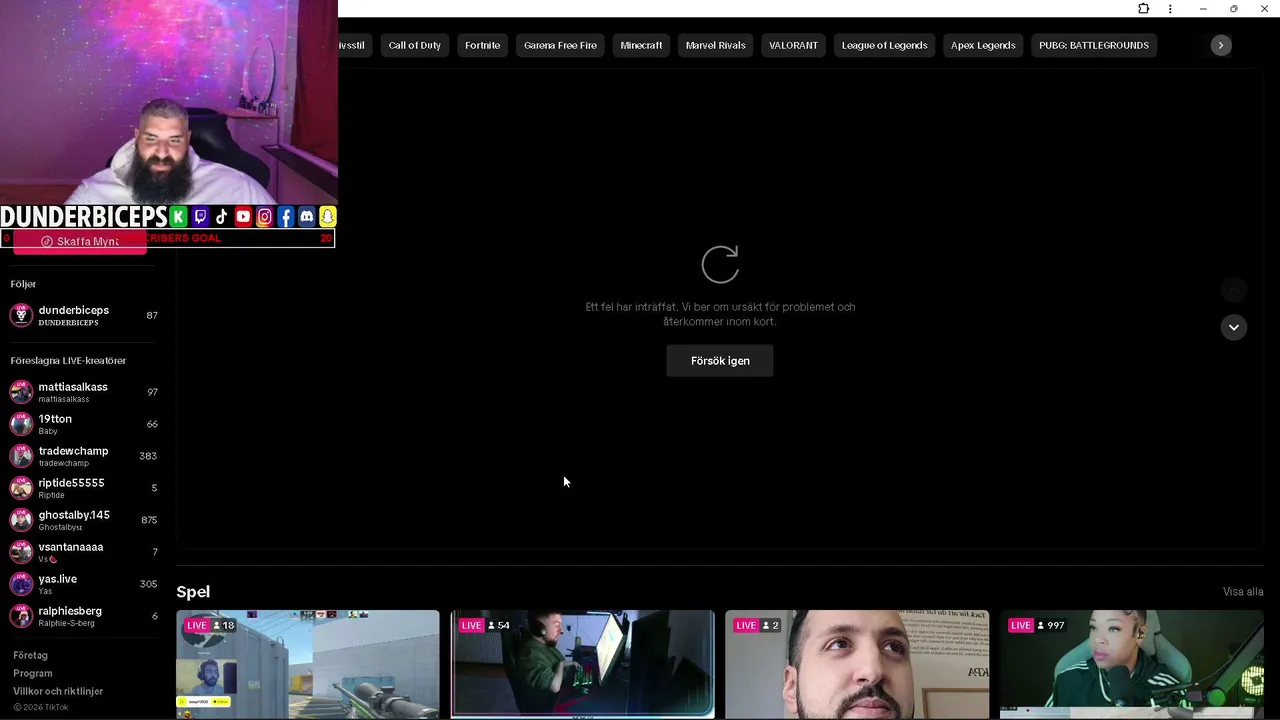The height and width of the screenshot is (720, 1280).
Task: Open the Företag footer link
Action: click(30, 655)
